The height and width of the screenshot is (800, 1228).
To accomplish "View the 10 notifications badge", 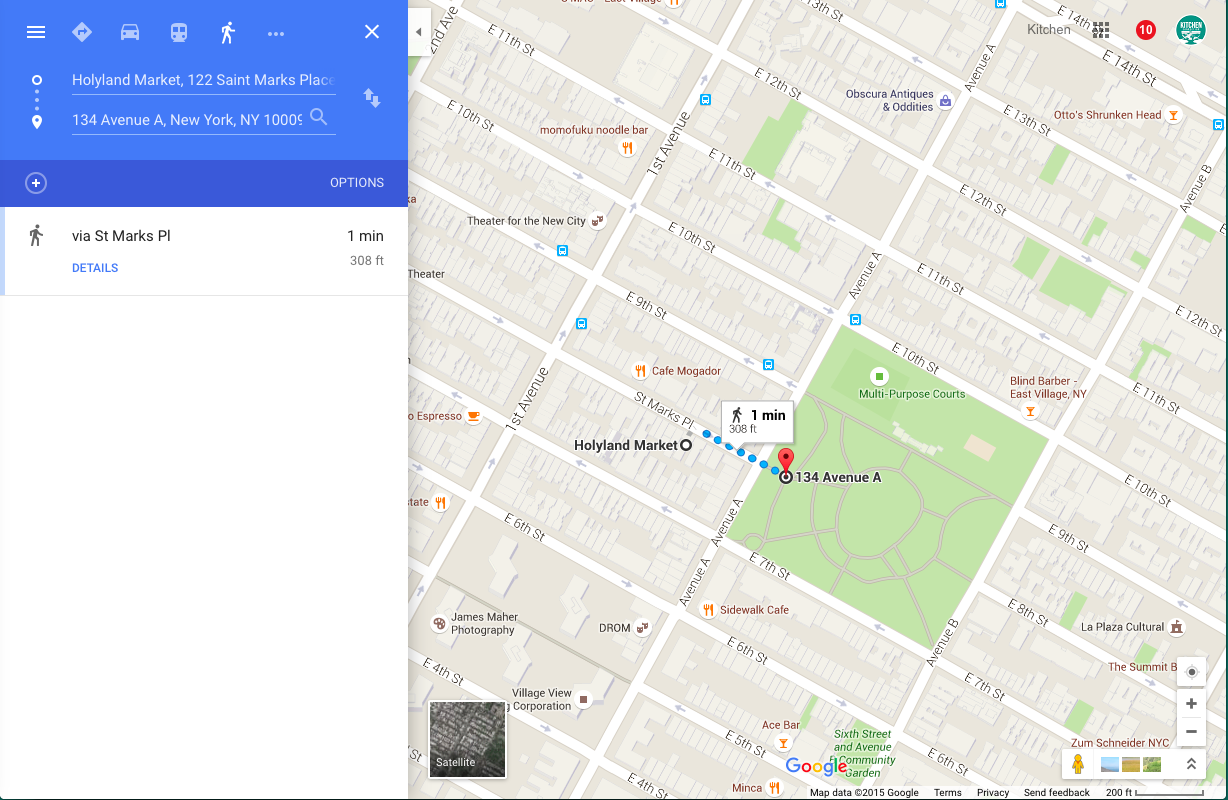I will coord(1146,30).
